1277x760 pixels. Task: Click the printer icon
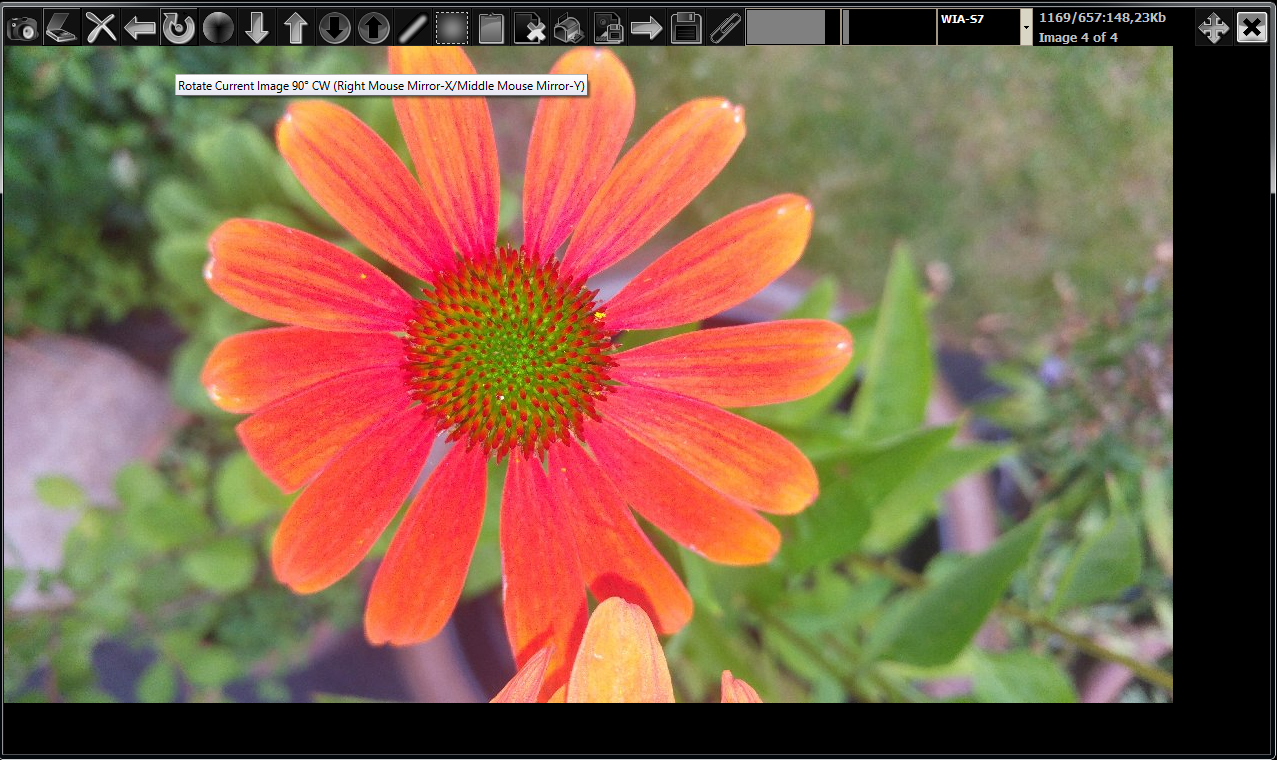click(569, 28)
